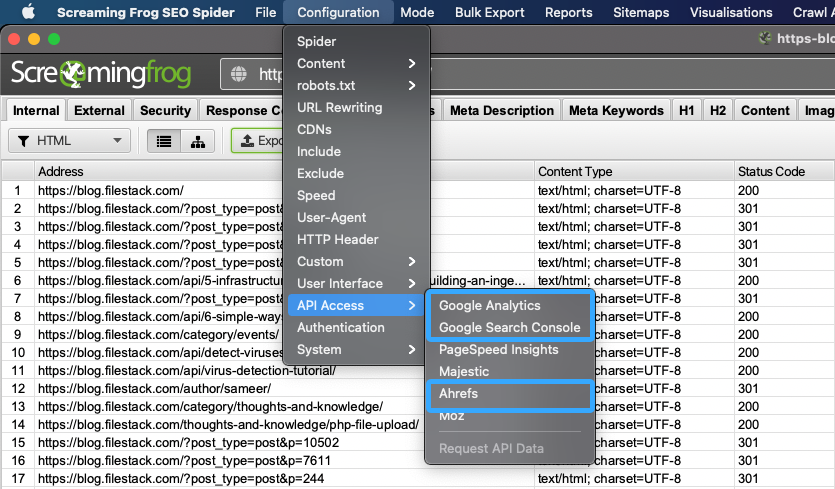Viewport: 835px width, 489px height.
Task: Click the Export button
Action: click(258, 141)
